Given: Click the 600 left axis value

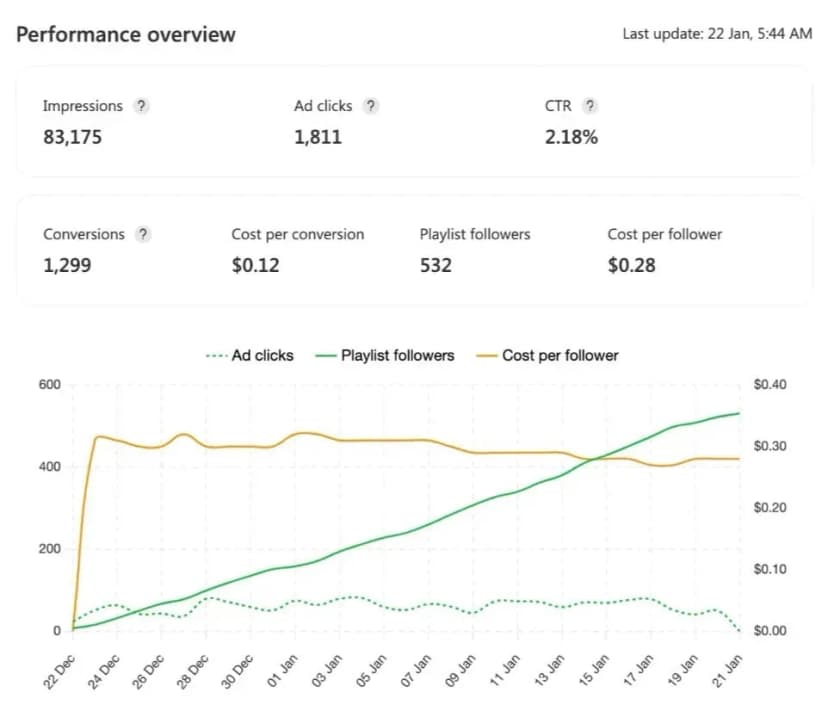Looking at the screenshot, I should coord(50,384).
